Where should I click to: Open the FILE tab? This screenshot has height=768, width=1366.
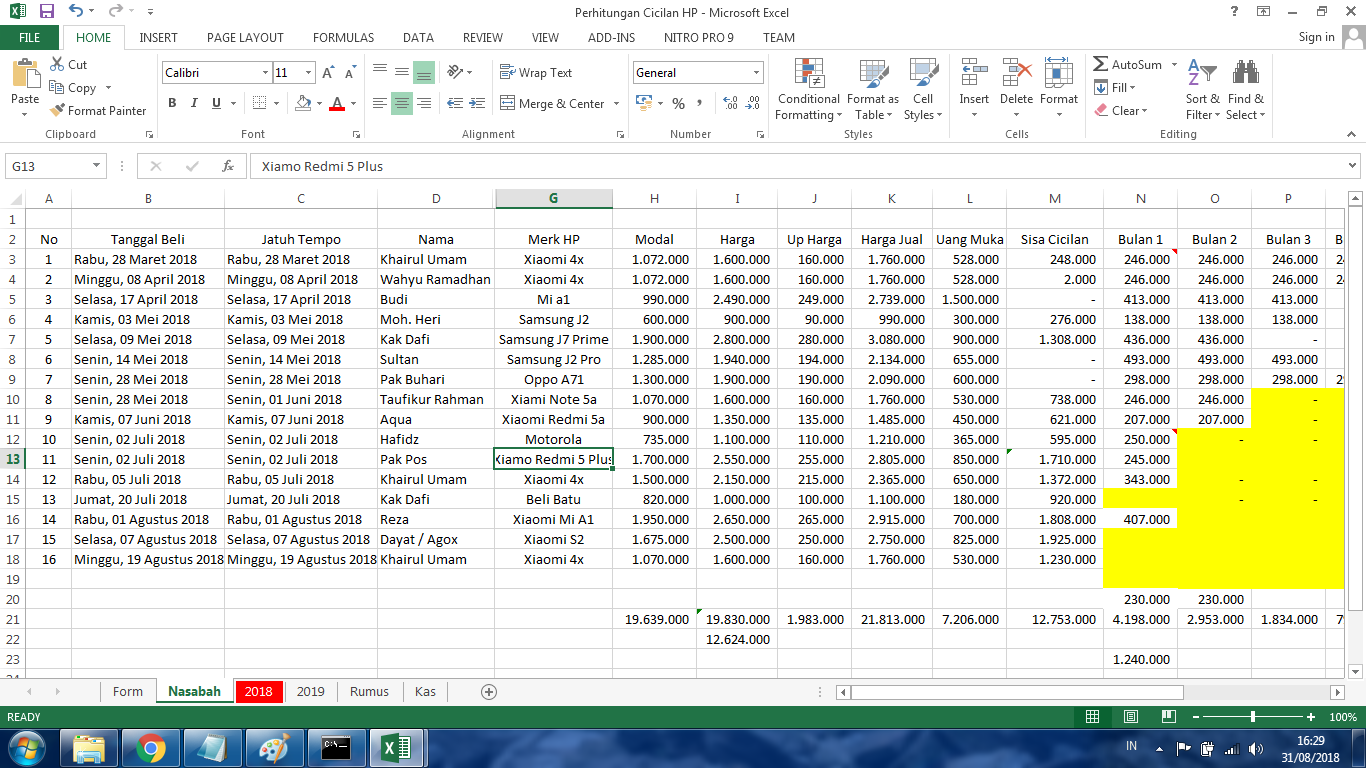point(30,37)
